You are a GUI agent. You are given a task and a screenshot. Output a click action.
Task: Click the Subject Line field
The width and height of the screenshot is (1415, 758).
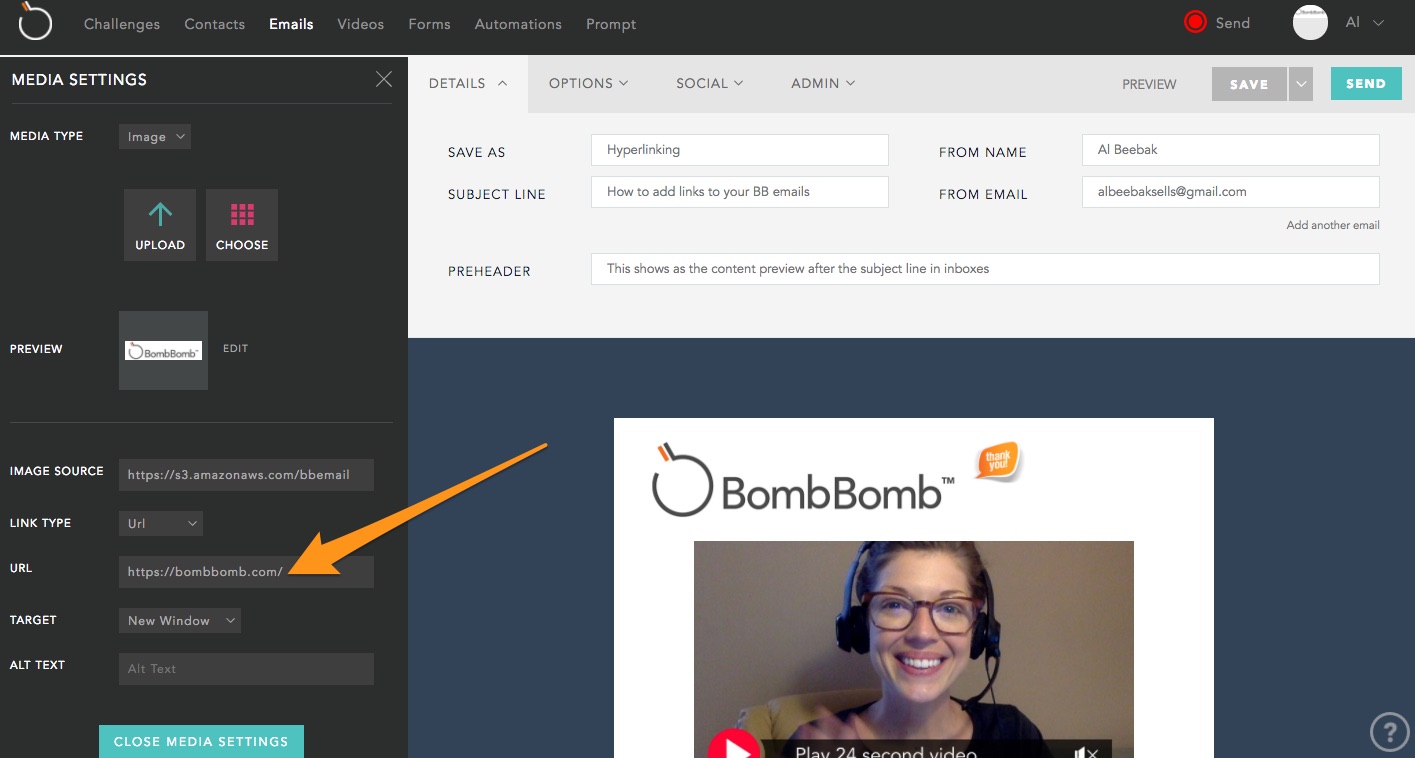(x=740, y=192)
